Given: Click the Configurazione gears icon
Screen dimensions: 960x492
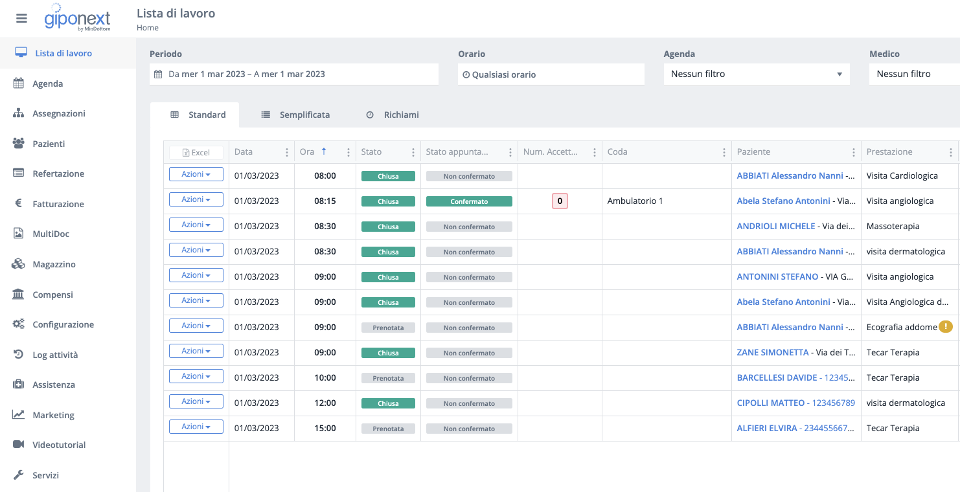Looking at the screenshot, I should click(x=18, y=324).
